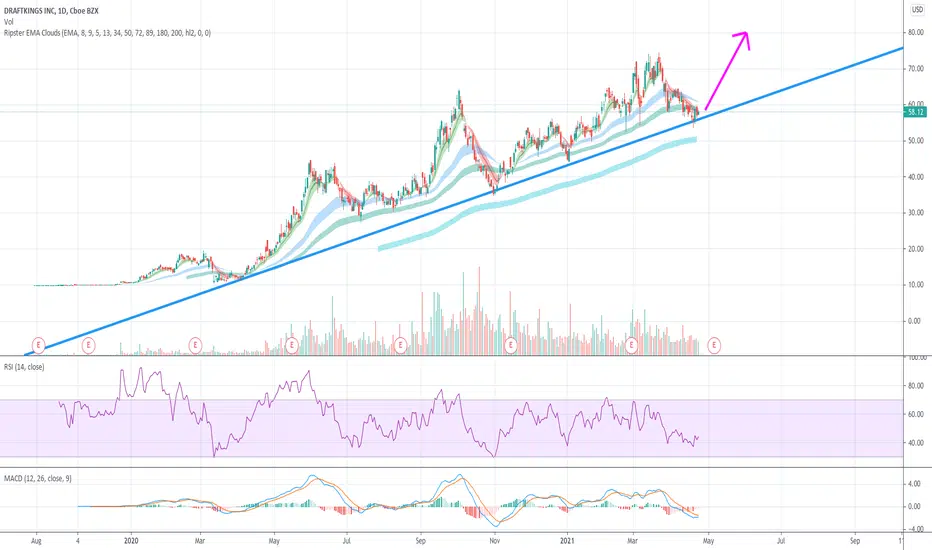Select the −4.00 label on the MACD scale
This screenshot has width=932, height=550.
coord(916,529)
